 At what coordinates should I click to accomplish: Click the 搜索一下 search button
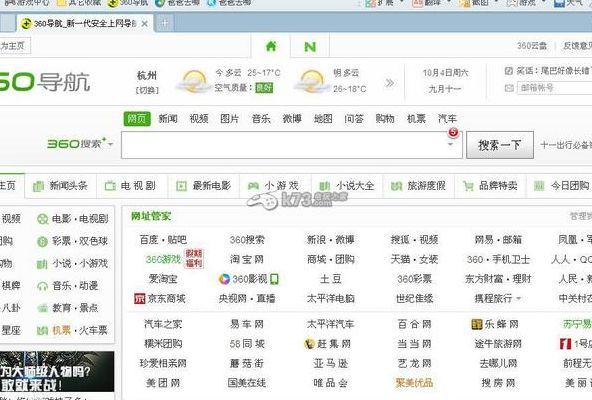pos(500,145)
